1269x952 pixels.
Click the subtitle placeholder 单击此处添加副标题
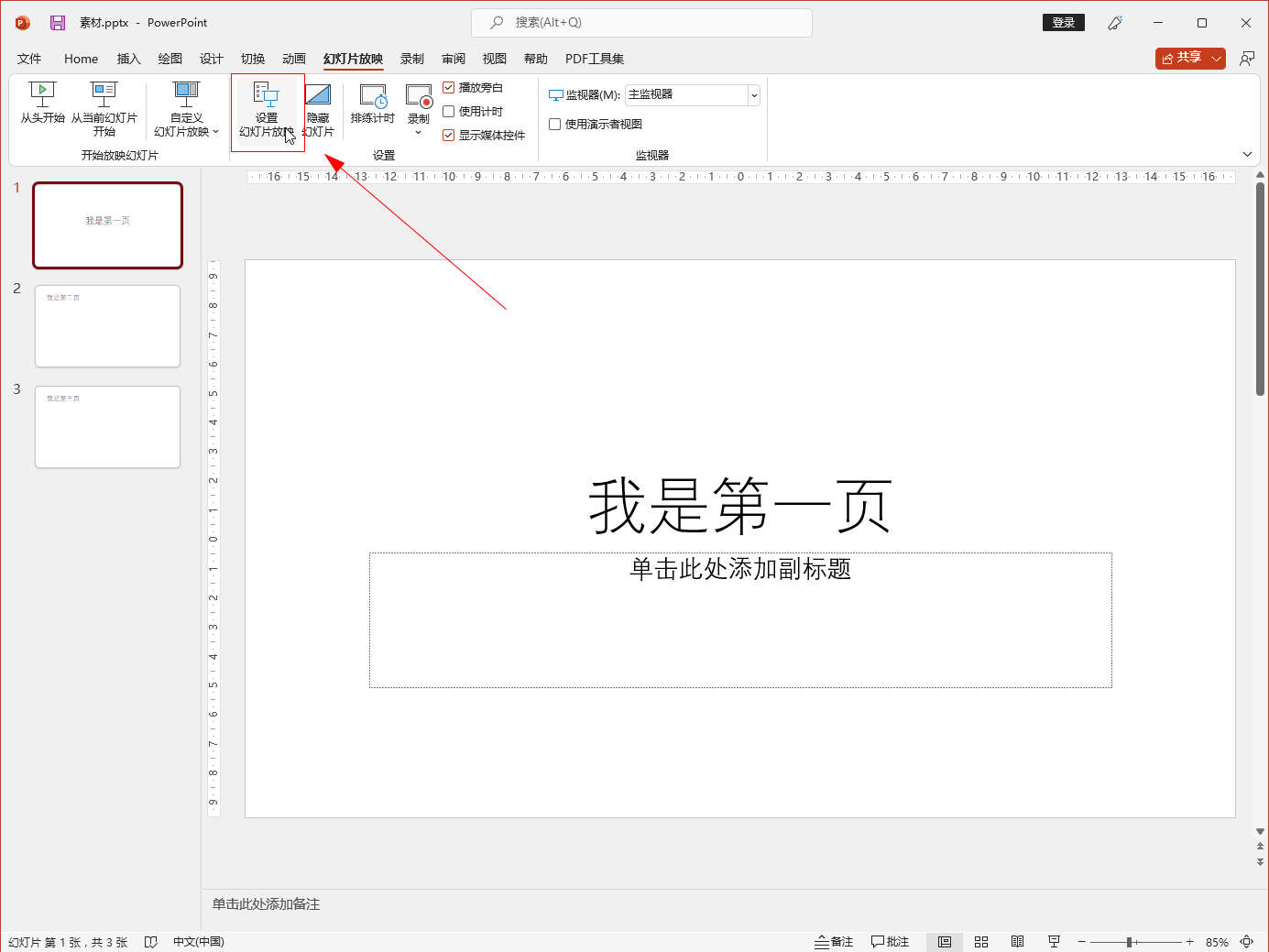(740, 569)
